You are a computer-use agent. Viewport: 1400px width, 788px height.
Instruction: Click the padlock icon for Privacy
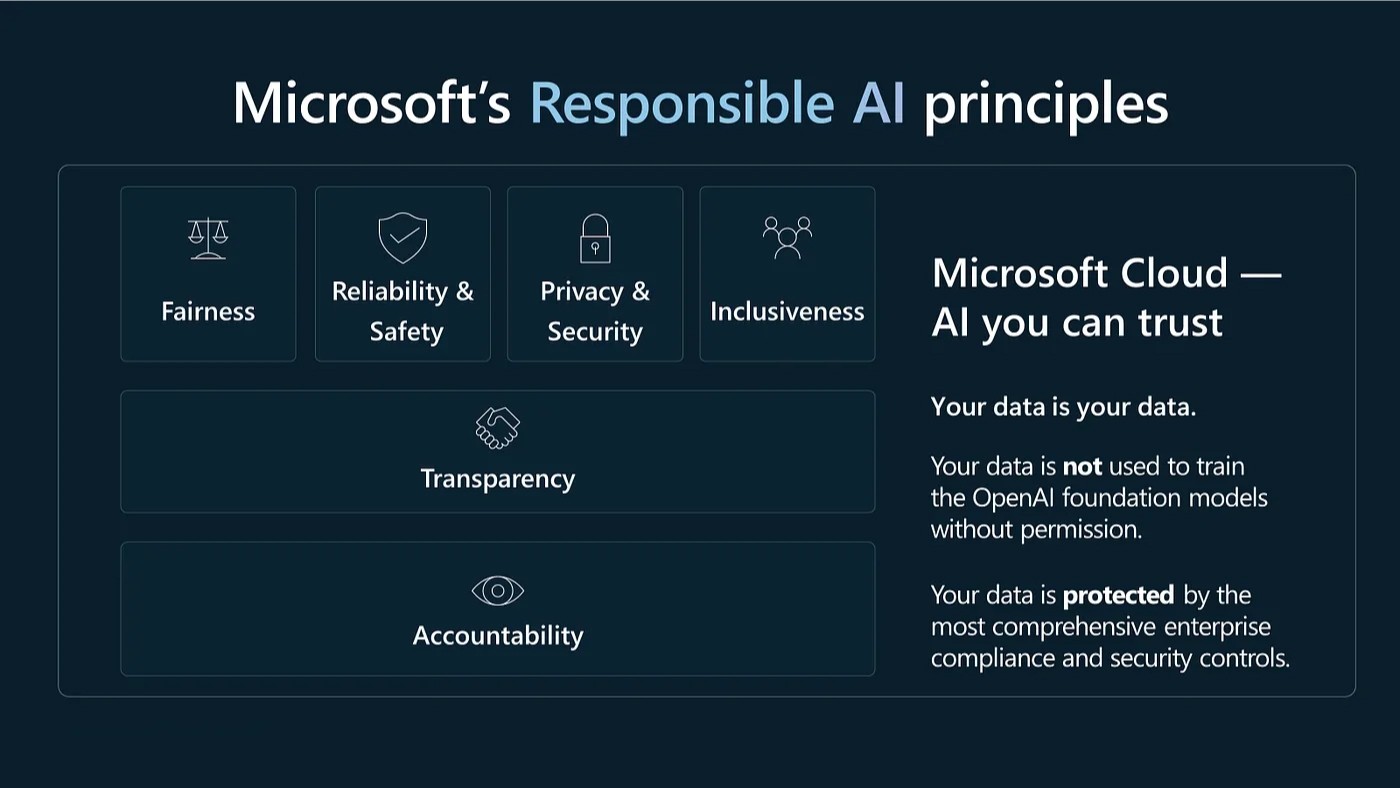click(x=595, y=238)
